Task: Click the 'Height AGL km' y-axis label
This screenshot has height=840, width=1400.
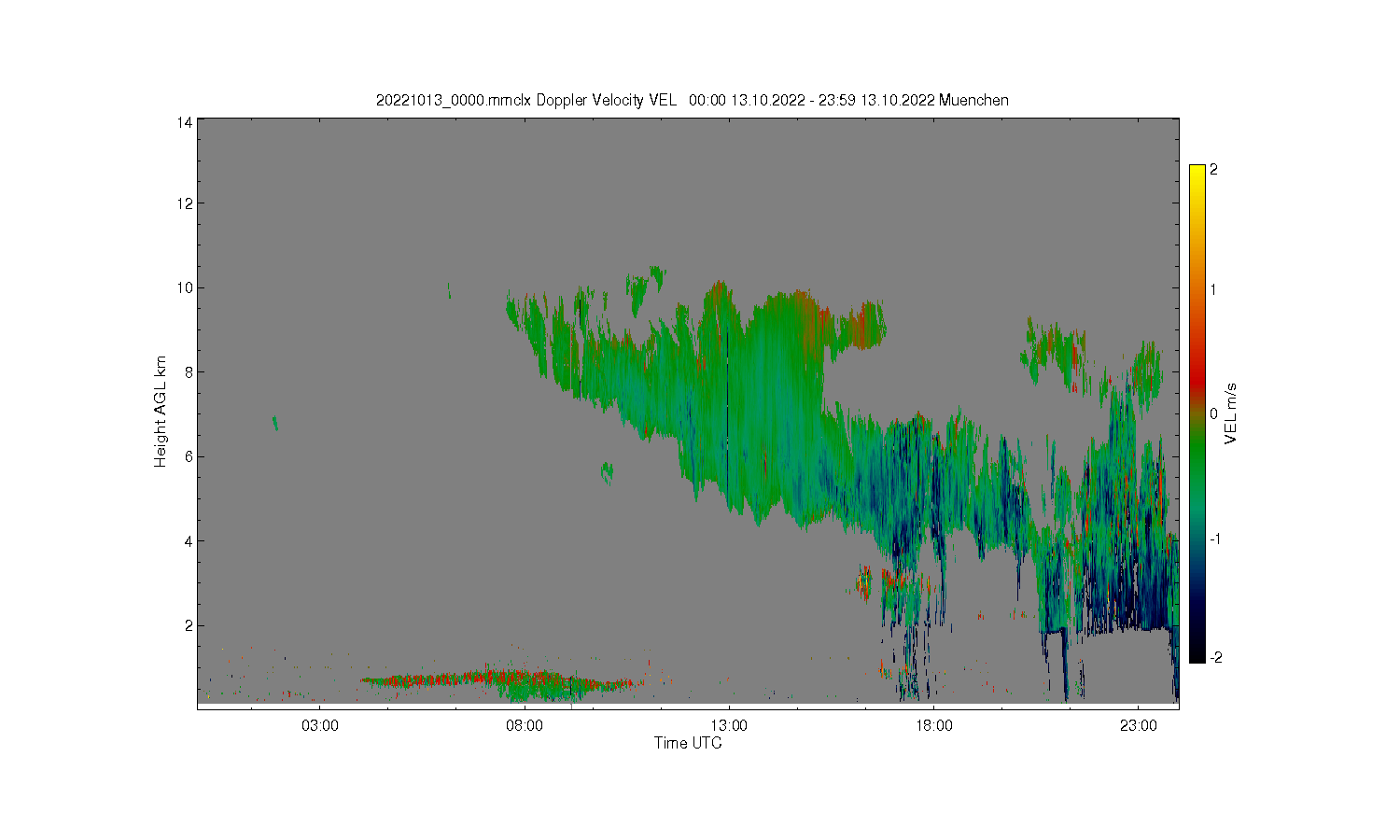Action: 161,412
